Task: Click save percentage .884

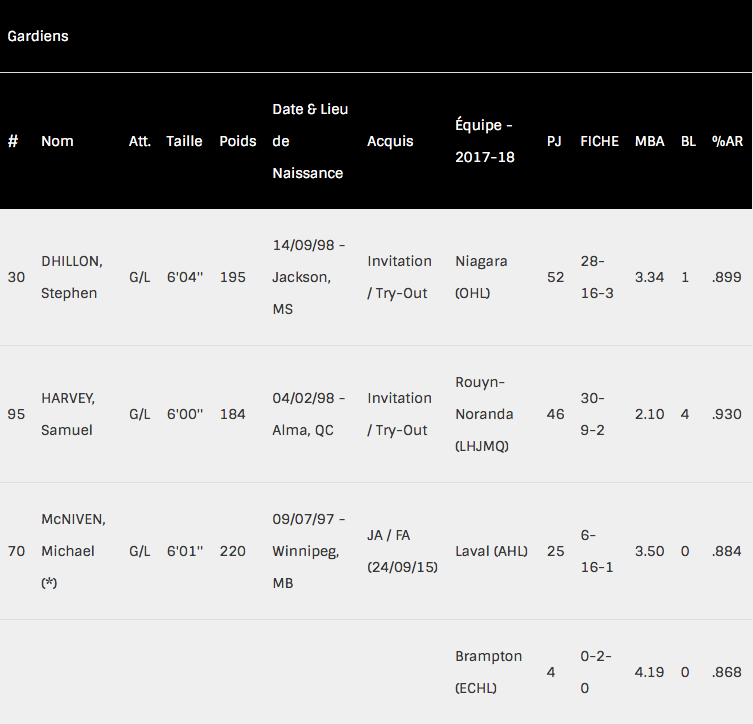Action: point(727,551)
